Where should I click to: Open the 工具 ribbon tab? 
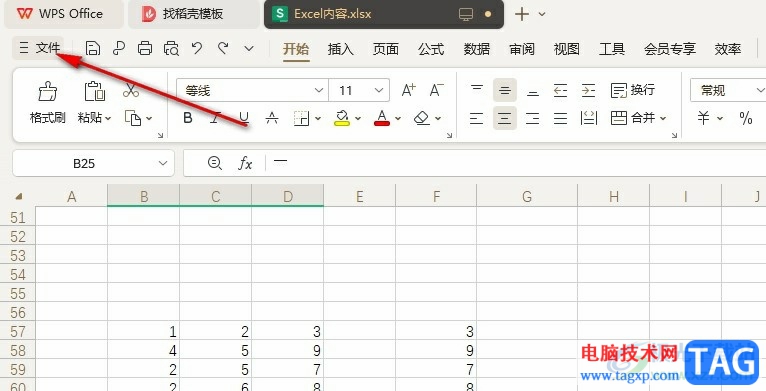tap(612, 49)
